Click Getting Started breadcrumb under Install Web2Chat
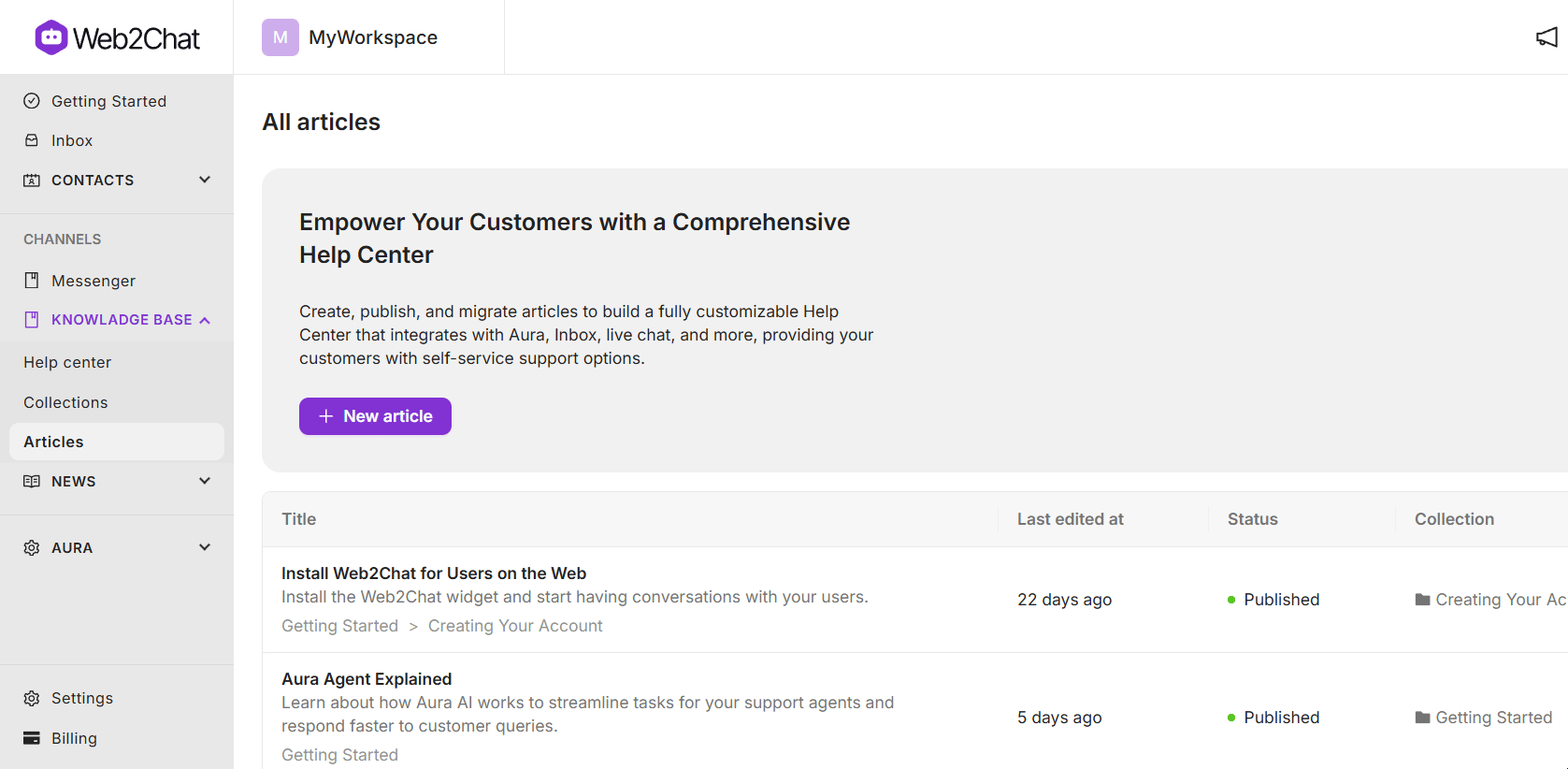The image size is (1568, 769). (339, 626)
